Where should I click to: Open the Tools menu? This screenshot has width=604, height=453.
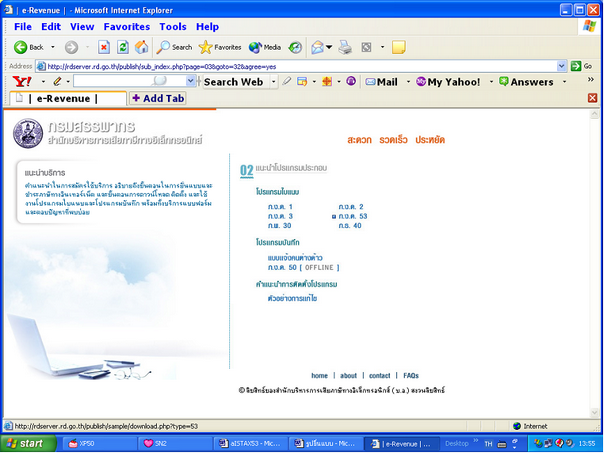click(172, 26)
